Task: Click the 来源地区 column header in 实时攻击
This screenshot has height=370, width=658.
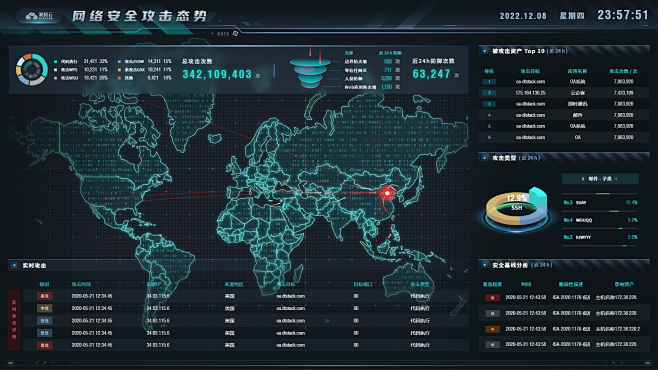Action: (x=234, y=284)
